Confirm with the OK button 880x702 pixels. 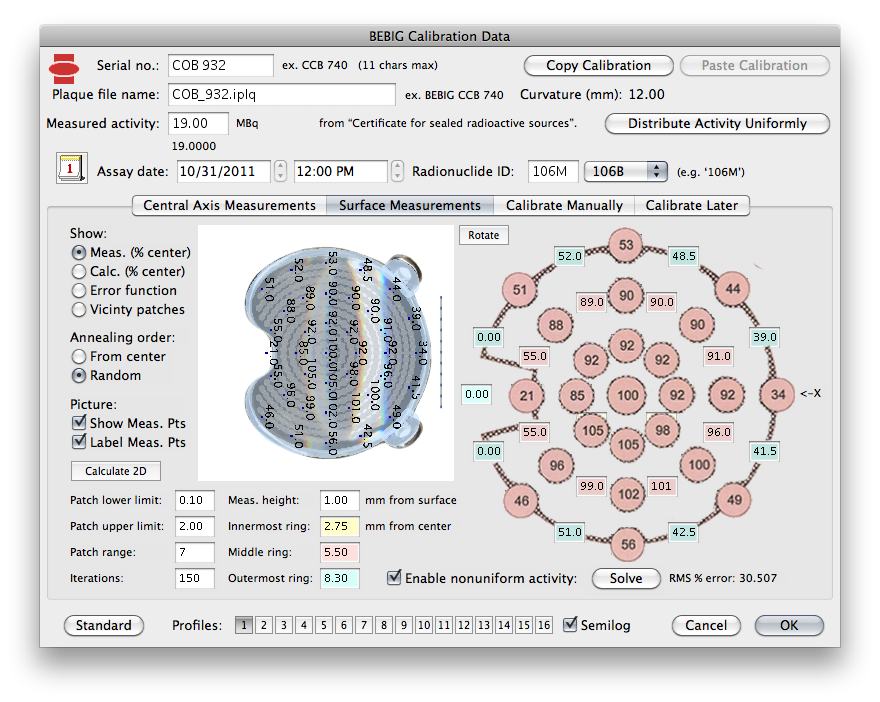pyautogui.click(x=789, y=625)
